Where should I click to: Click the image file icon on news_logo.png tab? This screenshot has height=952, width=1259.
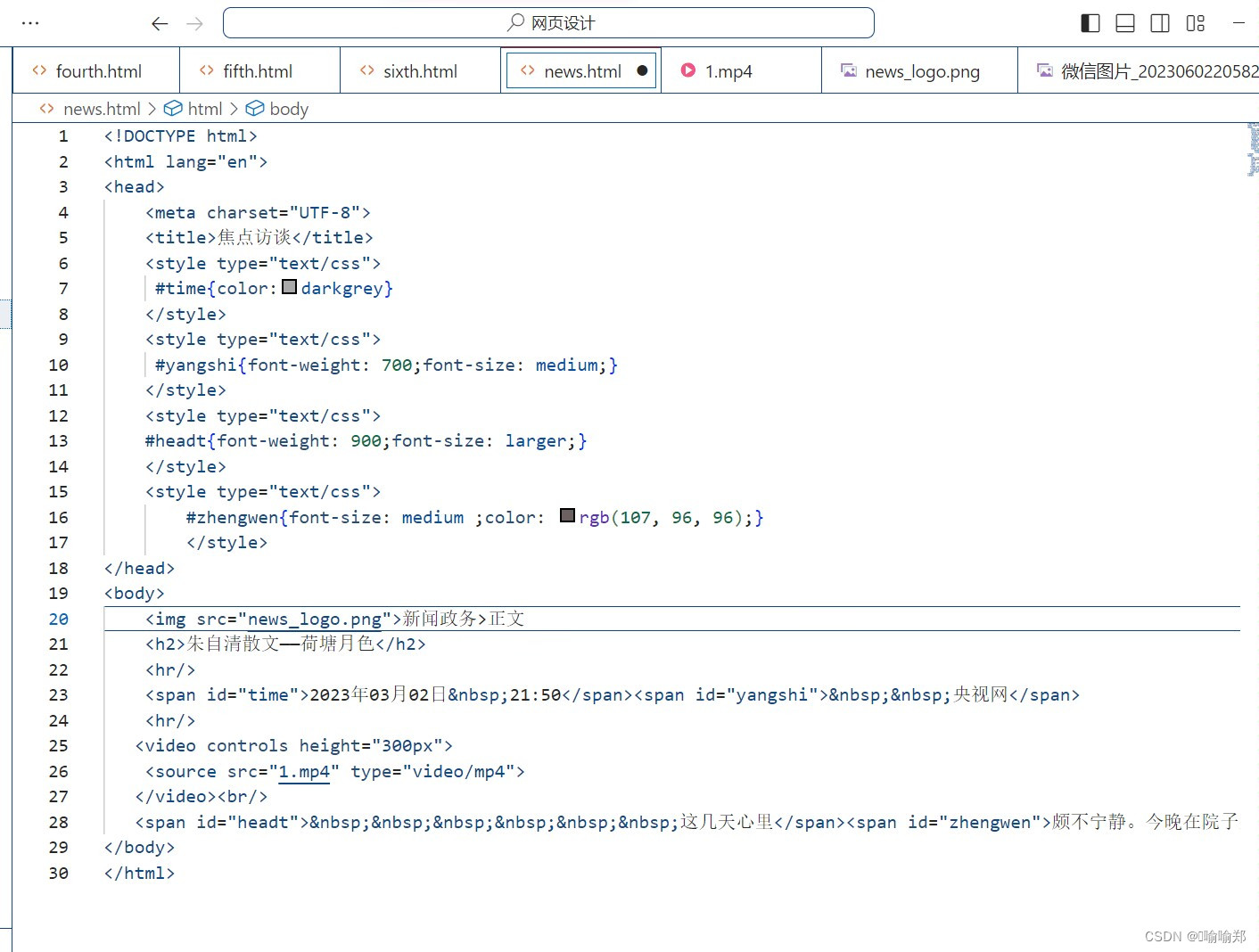pos(849,70)
